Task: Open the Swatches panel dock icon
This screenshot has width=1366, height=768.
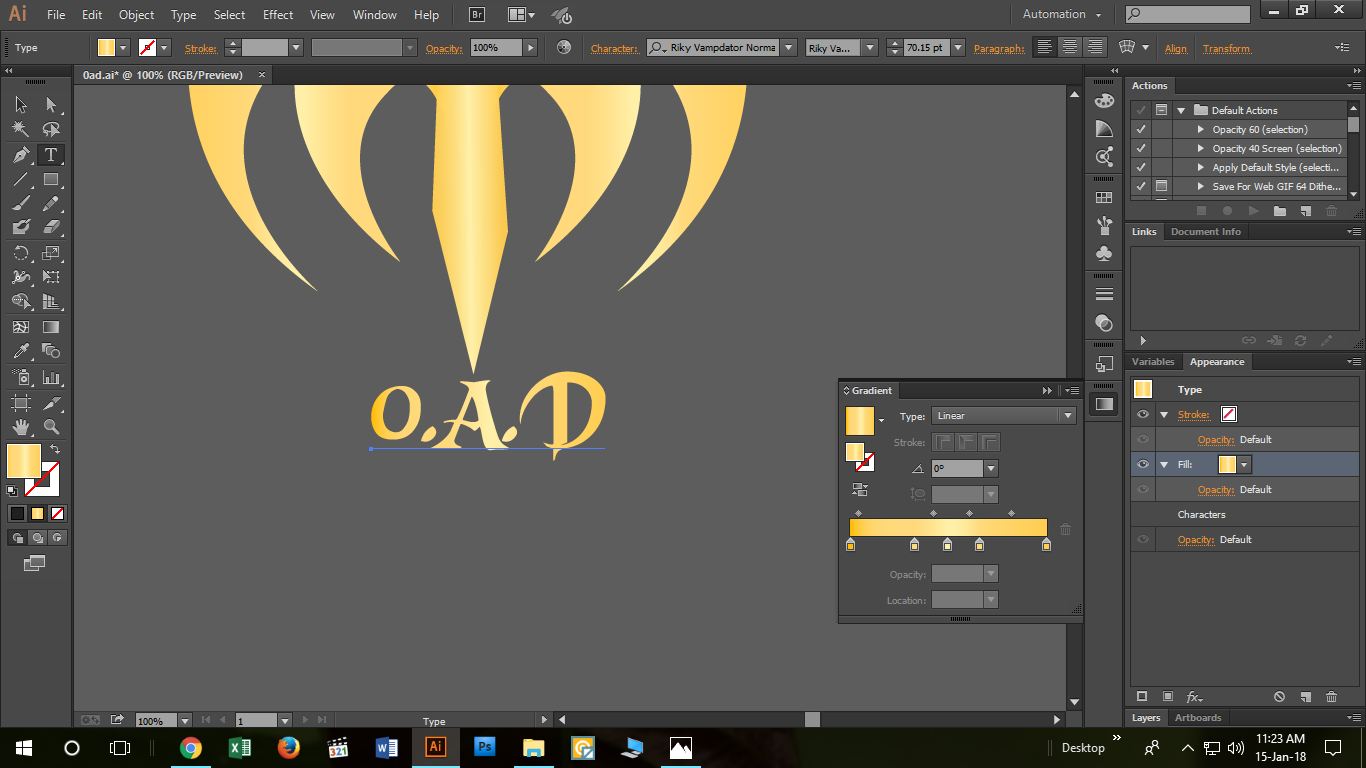Action: (1104, 198)
